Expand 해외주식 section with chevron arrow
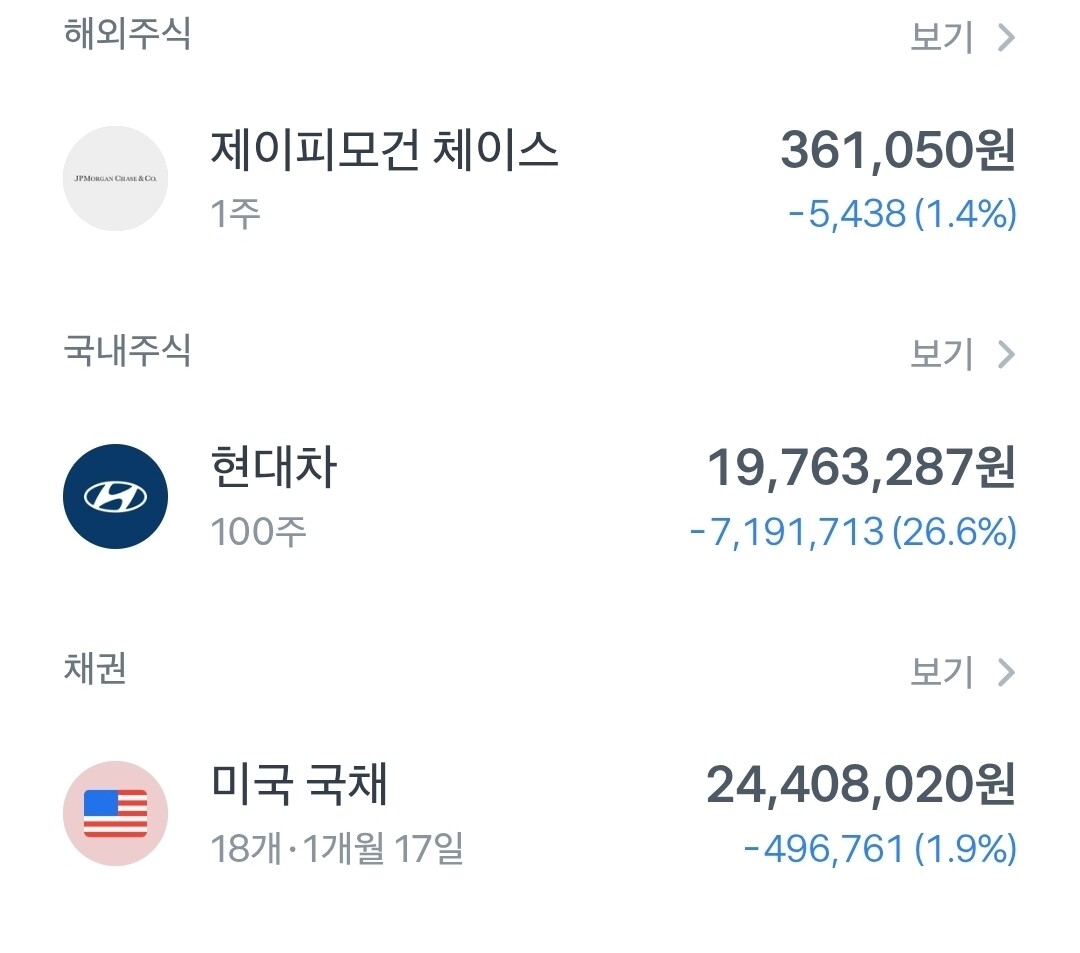1080x953 pixels. pyautogui.click(x=1006, y=38)
